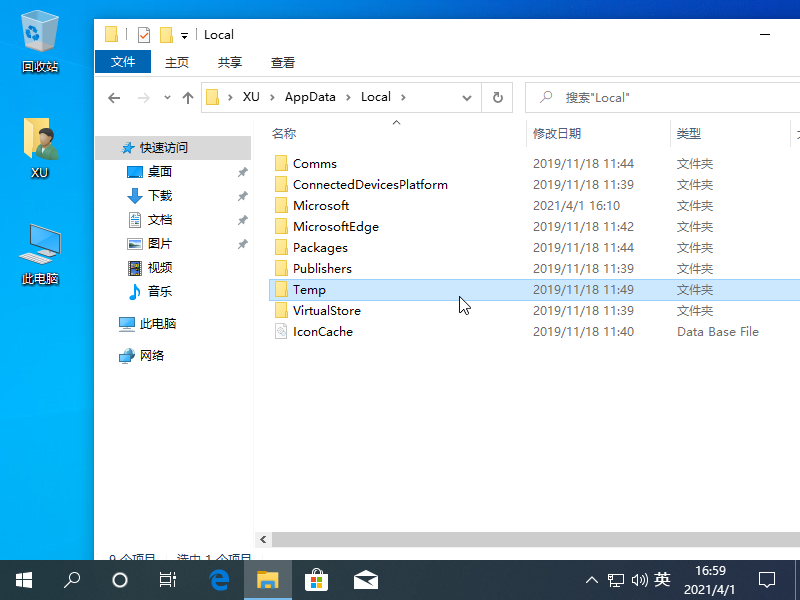Expand the address bar history dropdown
Viewport: 800px width, 600px height.
pos(467,98)
